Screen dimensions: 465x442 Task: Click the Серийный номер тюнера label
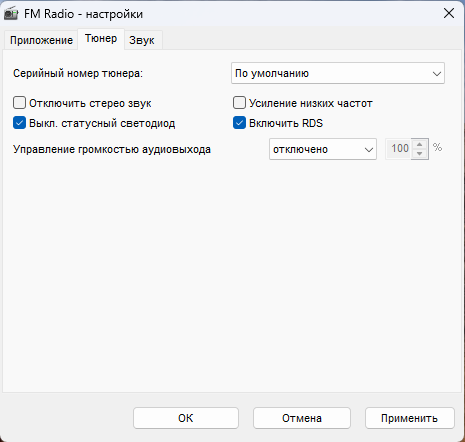pos(78,73)
